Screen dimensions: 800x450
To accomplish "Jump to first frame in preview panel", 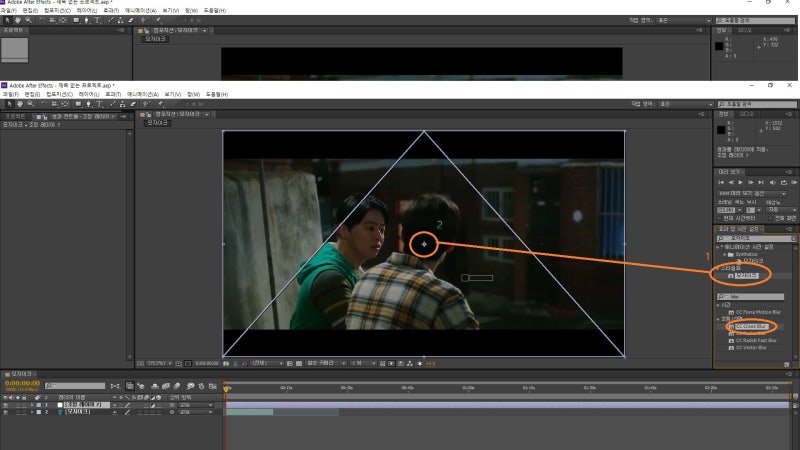I will 721,183.
